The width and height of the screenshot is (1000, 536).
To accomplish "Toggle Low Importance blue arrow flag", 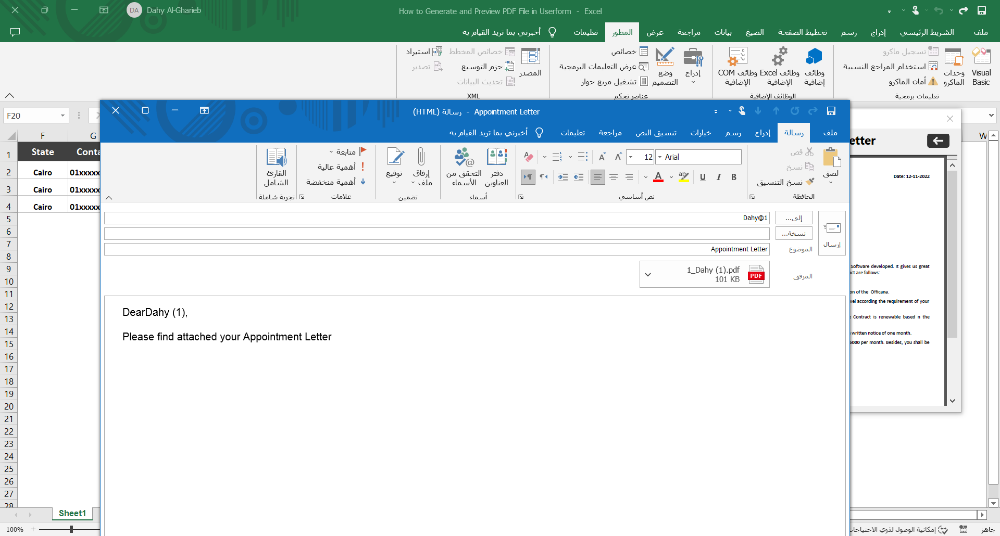I will 364,182.
